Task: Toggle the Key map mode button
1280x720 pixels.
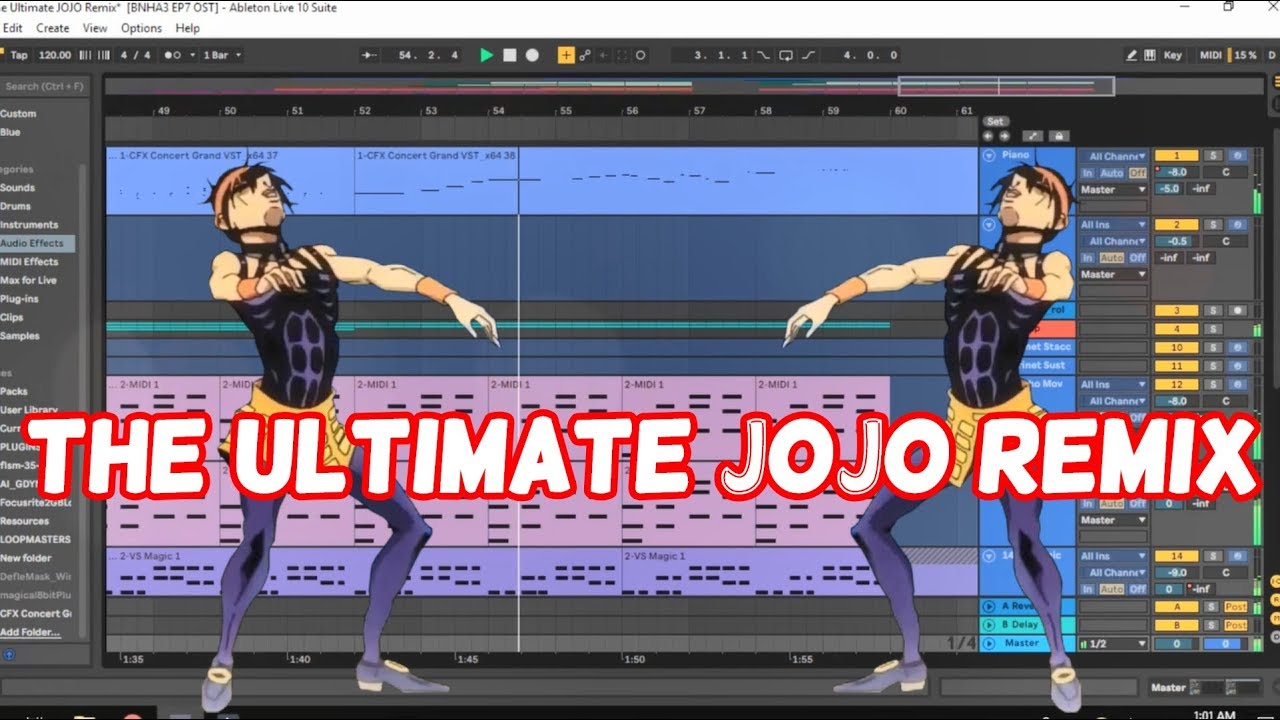Action: (x=1173, y=55)
